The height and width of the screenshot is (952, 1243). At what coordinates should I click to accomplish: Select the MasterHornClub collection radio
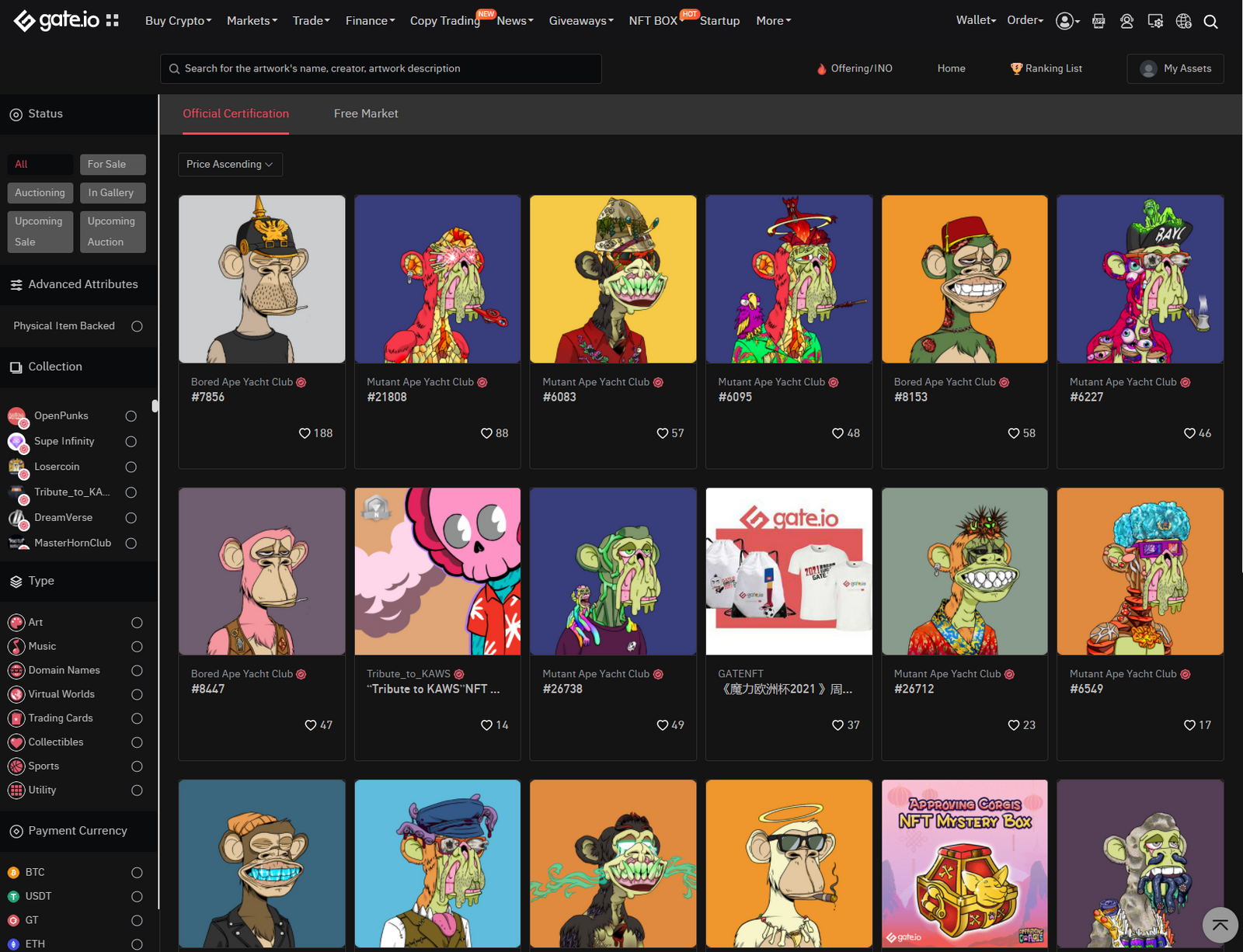[131, 544]
